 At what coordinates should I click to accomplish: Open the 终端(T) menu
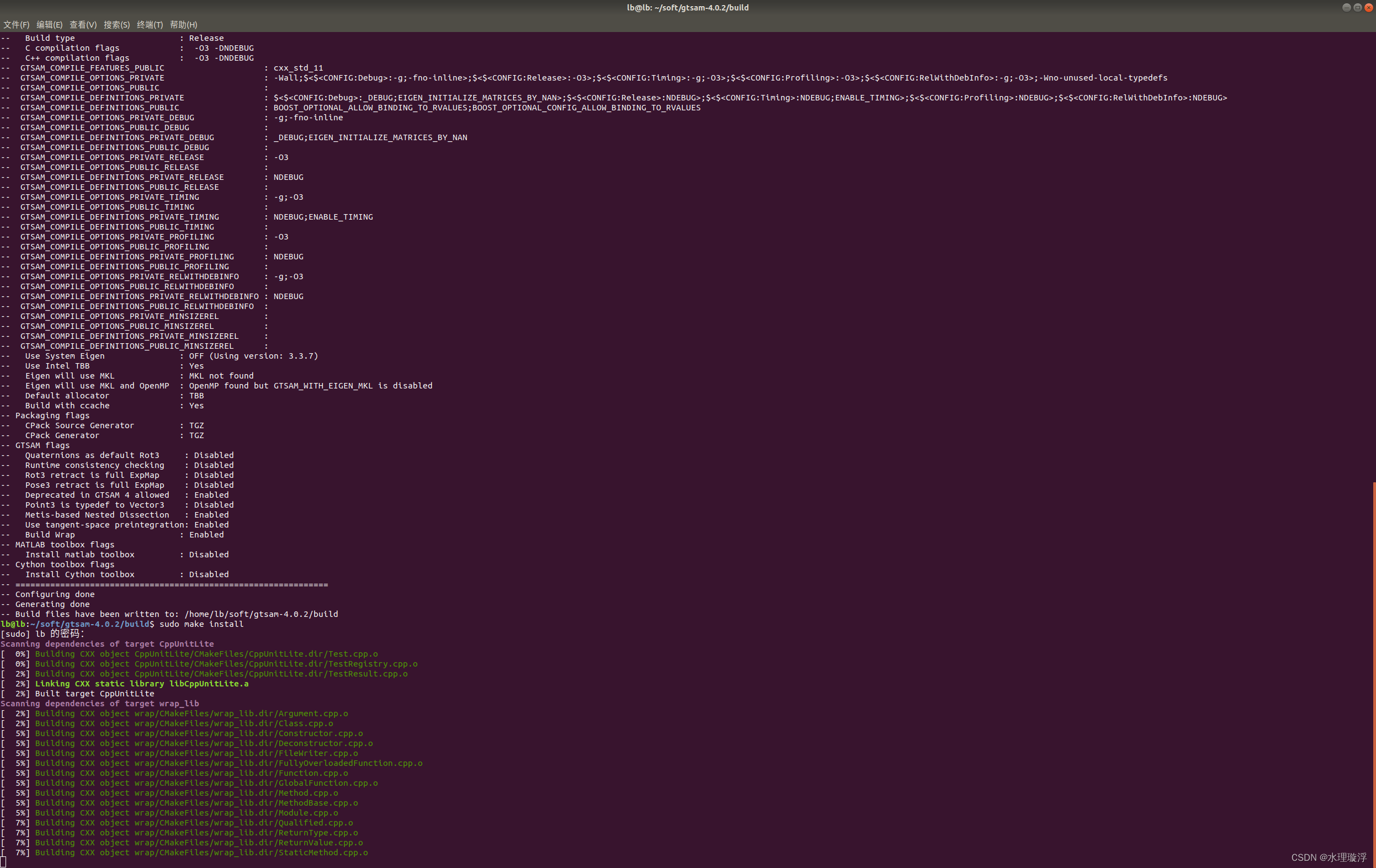click(150, 25)
